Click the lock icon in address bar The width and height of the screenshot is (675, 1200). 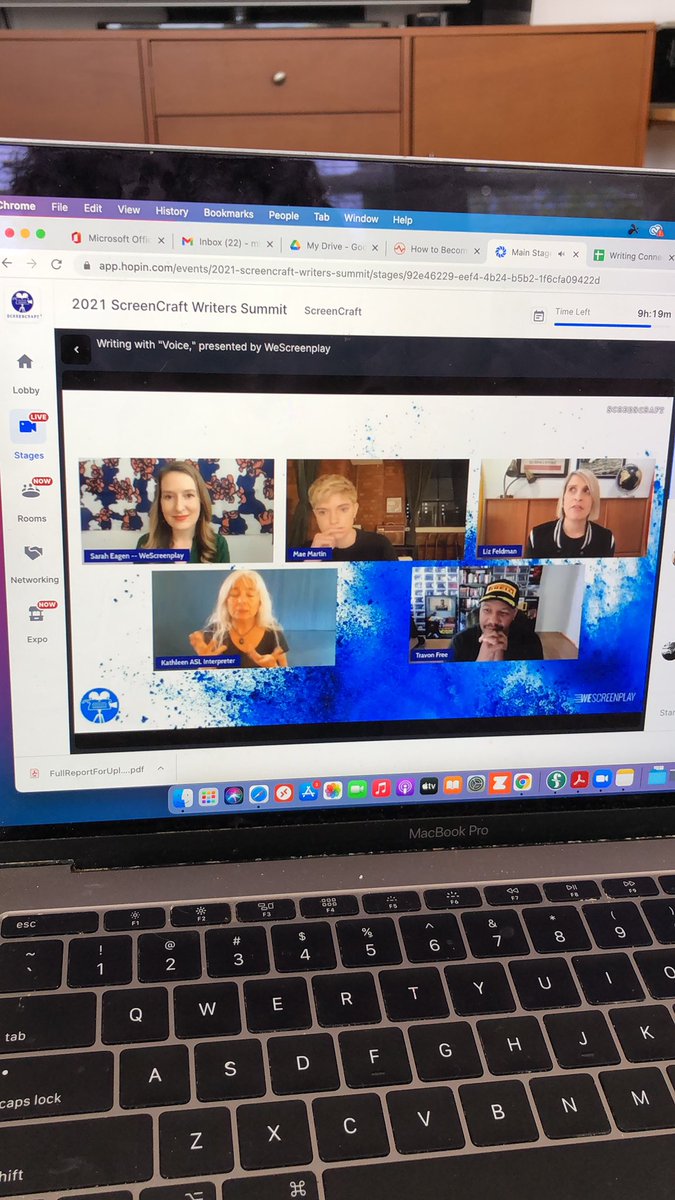(x=87, y=265)
